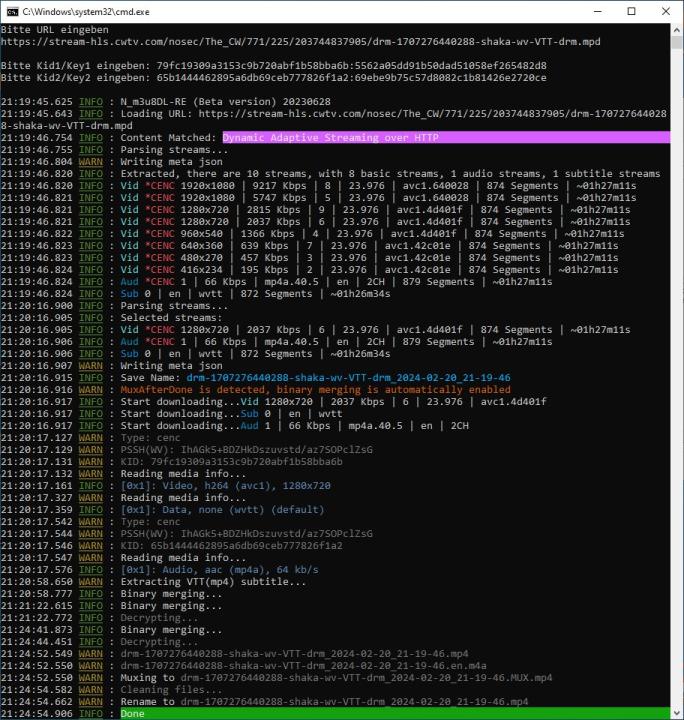Screen dimensions: 684x720
Task: Minimize the cmd.exe window
Action: point(598,11)
